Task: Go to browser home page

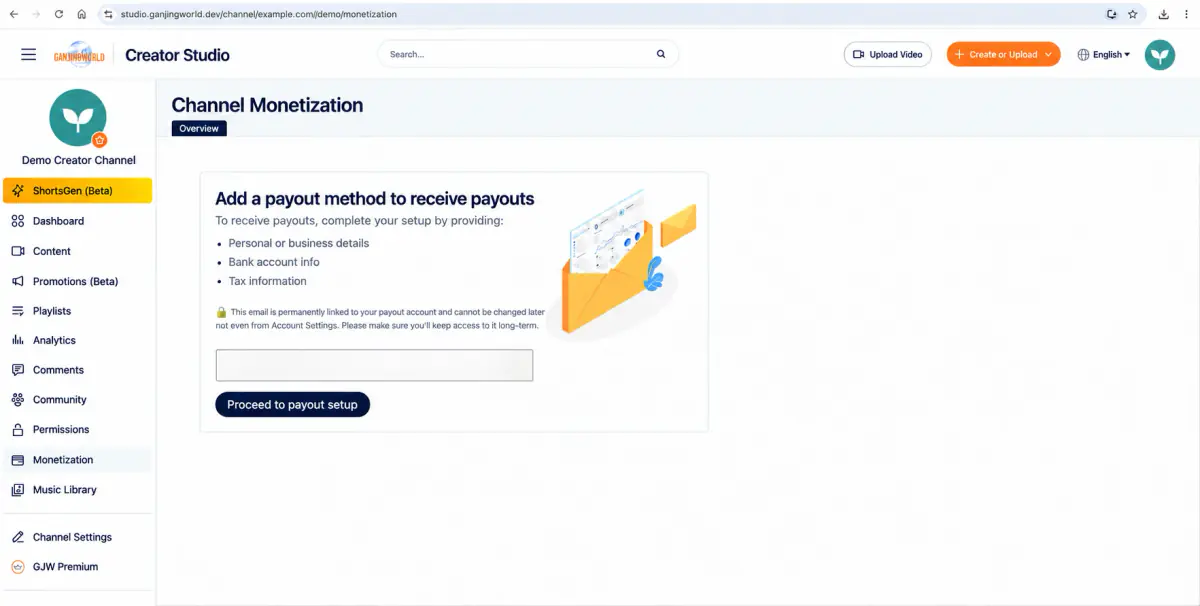Action: tap(81, 15)
